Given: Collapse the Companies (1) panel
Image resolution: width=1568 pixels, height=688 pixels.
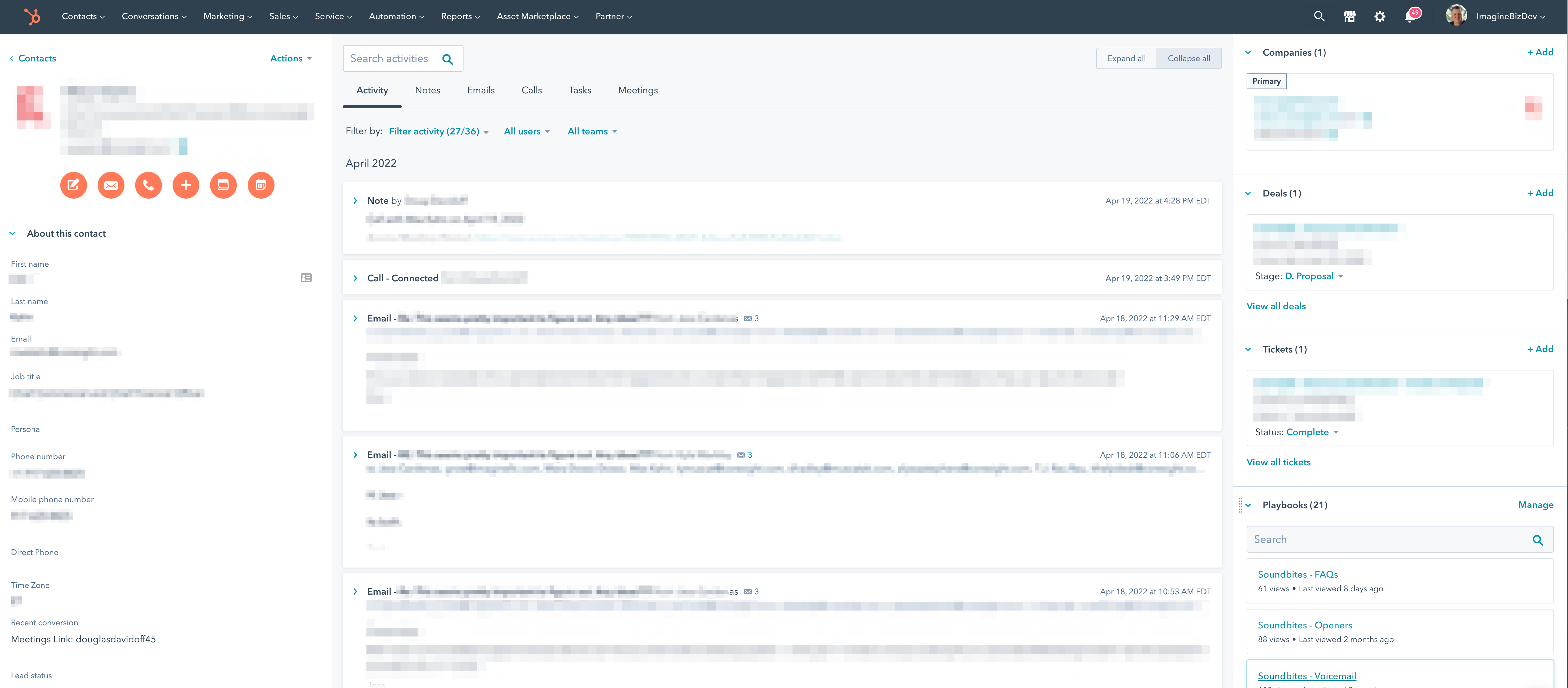Looking at the screenshot, I should tap(1248, 52).
